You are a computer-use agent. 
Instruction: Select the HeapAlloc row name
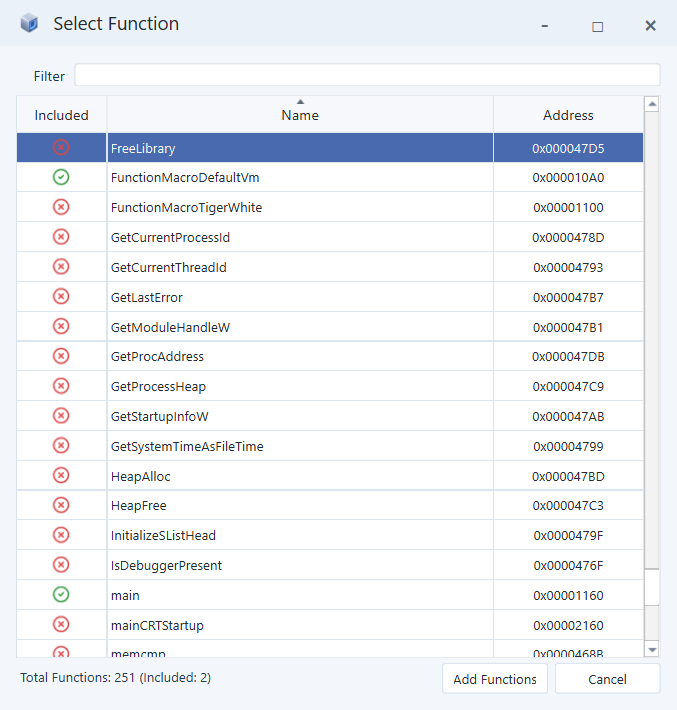coord(140,476)
